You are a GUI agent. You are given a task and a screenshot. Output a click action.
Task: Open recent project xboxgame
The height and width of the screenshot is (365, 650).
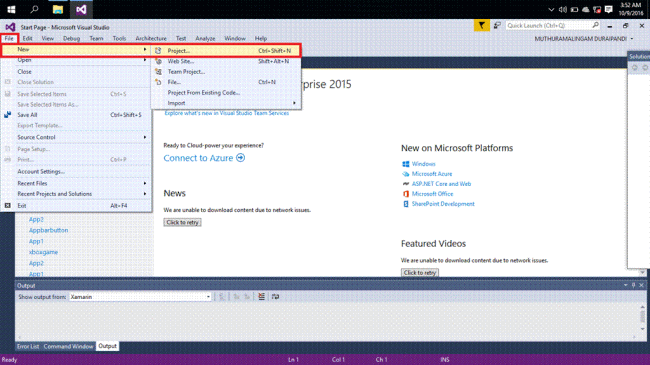43,252
